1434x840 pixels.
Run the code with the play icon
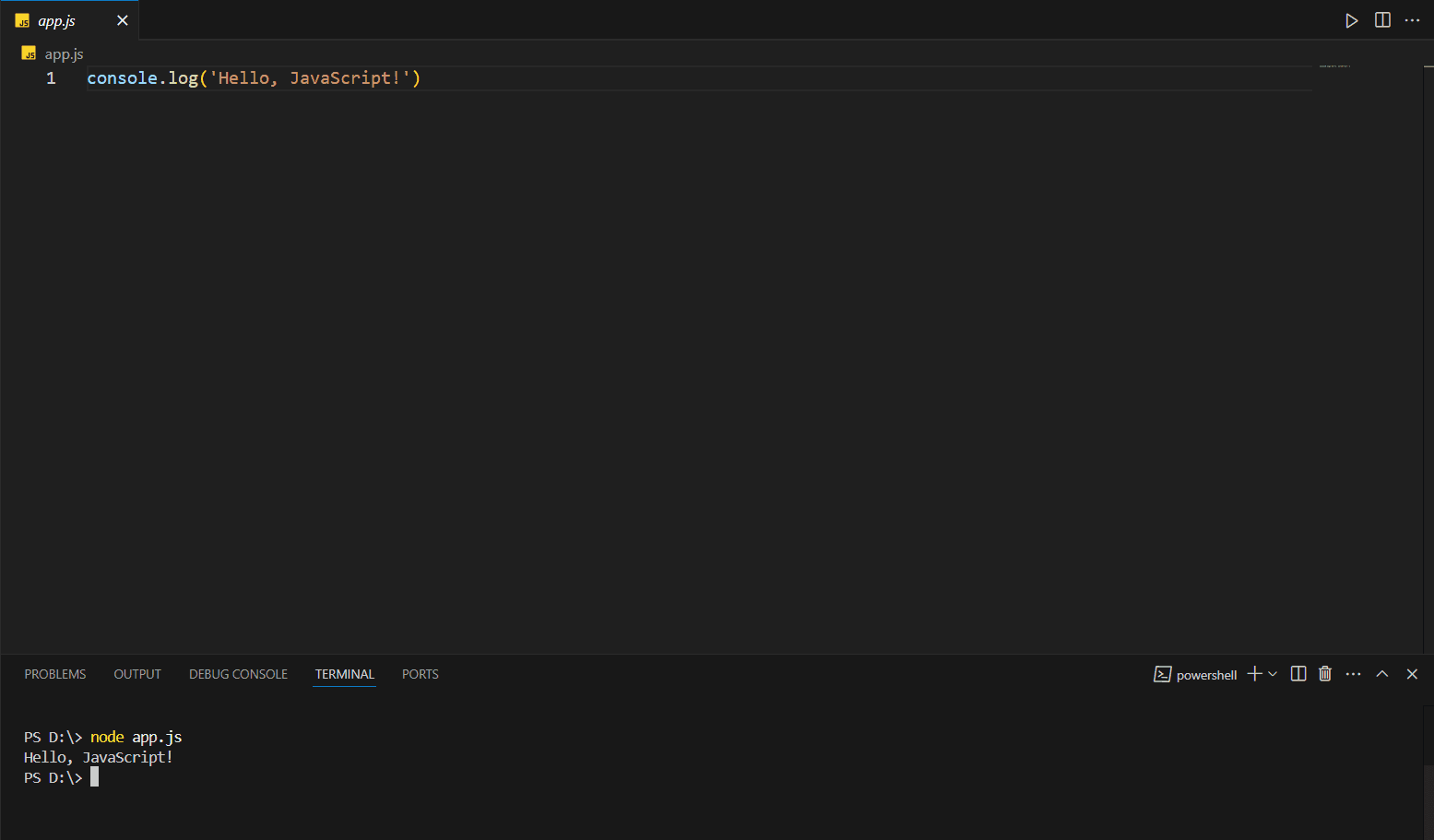click(1352, 20)
